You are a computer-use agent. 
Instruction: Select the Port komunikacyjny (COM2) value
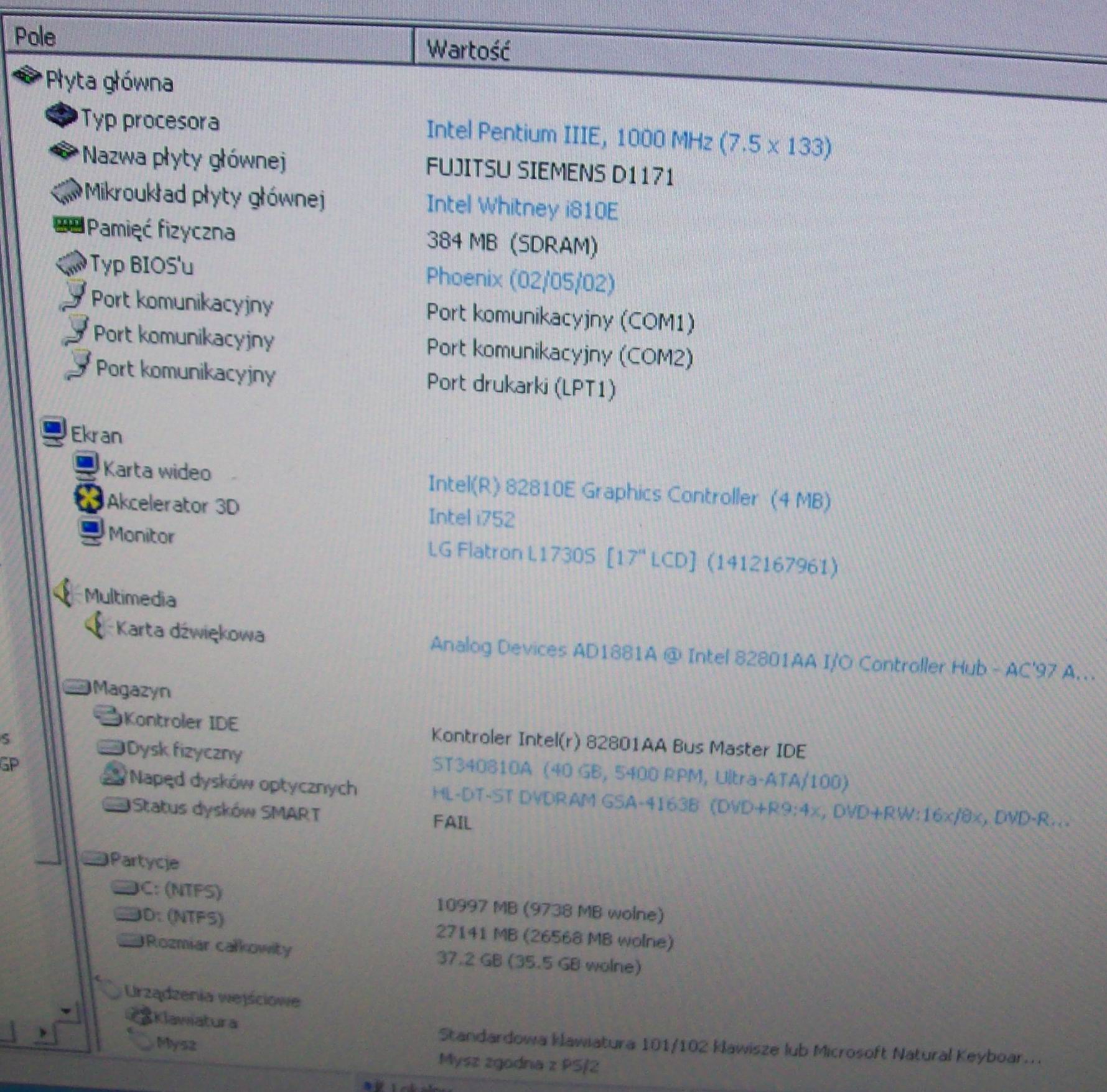(x=559, y=352)
